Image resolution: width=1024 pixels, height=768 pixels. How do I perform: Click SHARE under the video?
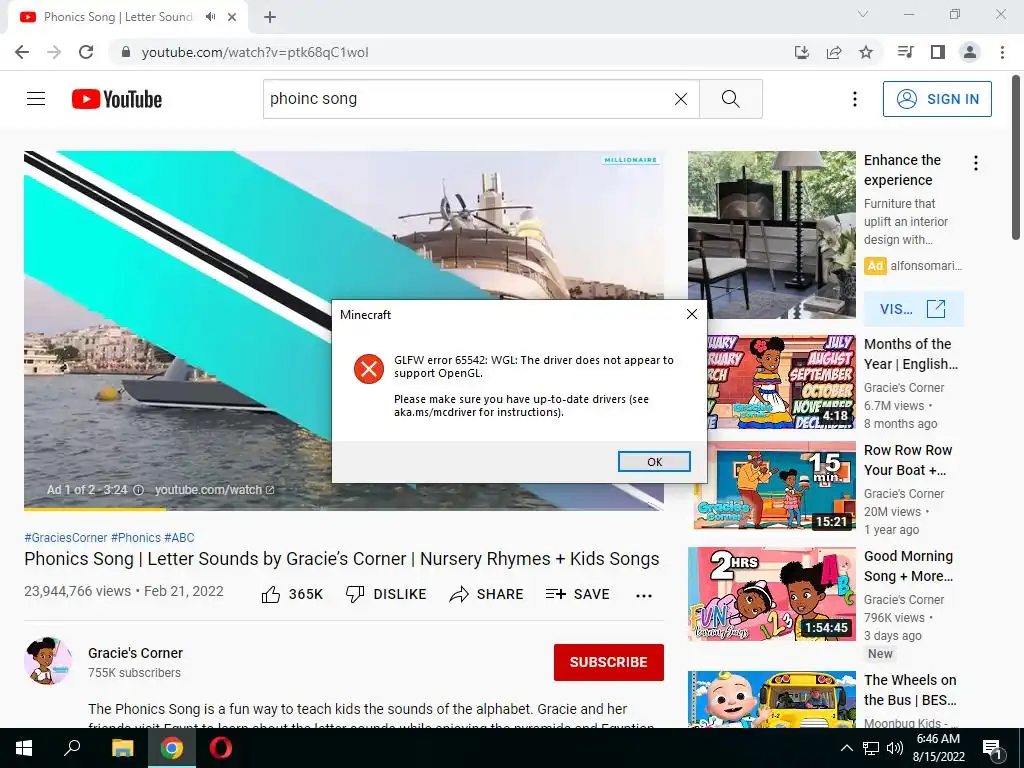tap(487, 594)
